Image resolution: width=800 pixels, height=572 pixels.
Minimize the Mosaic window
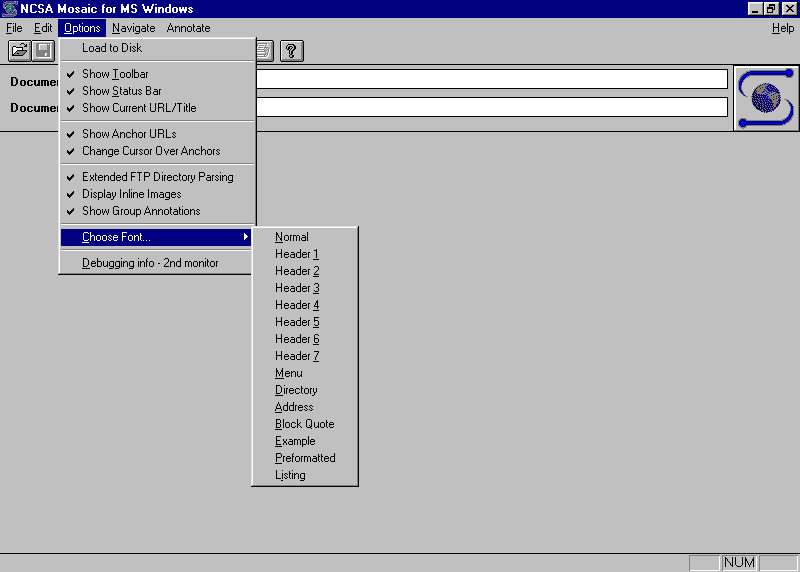[x=755, y=9]
